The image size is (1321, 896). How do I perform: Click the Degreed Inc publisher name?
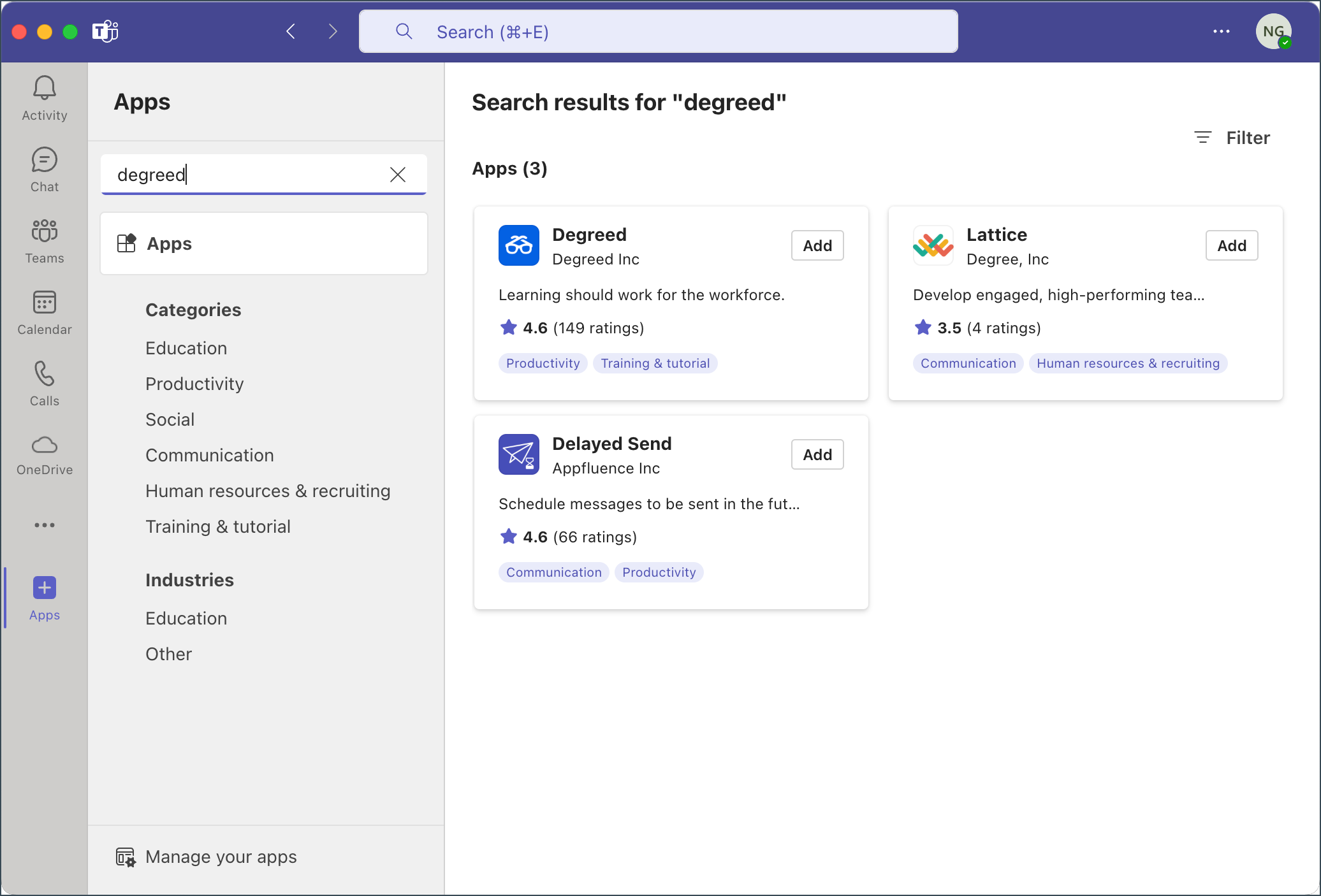coord(595,259)
